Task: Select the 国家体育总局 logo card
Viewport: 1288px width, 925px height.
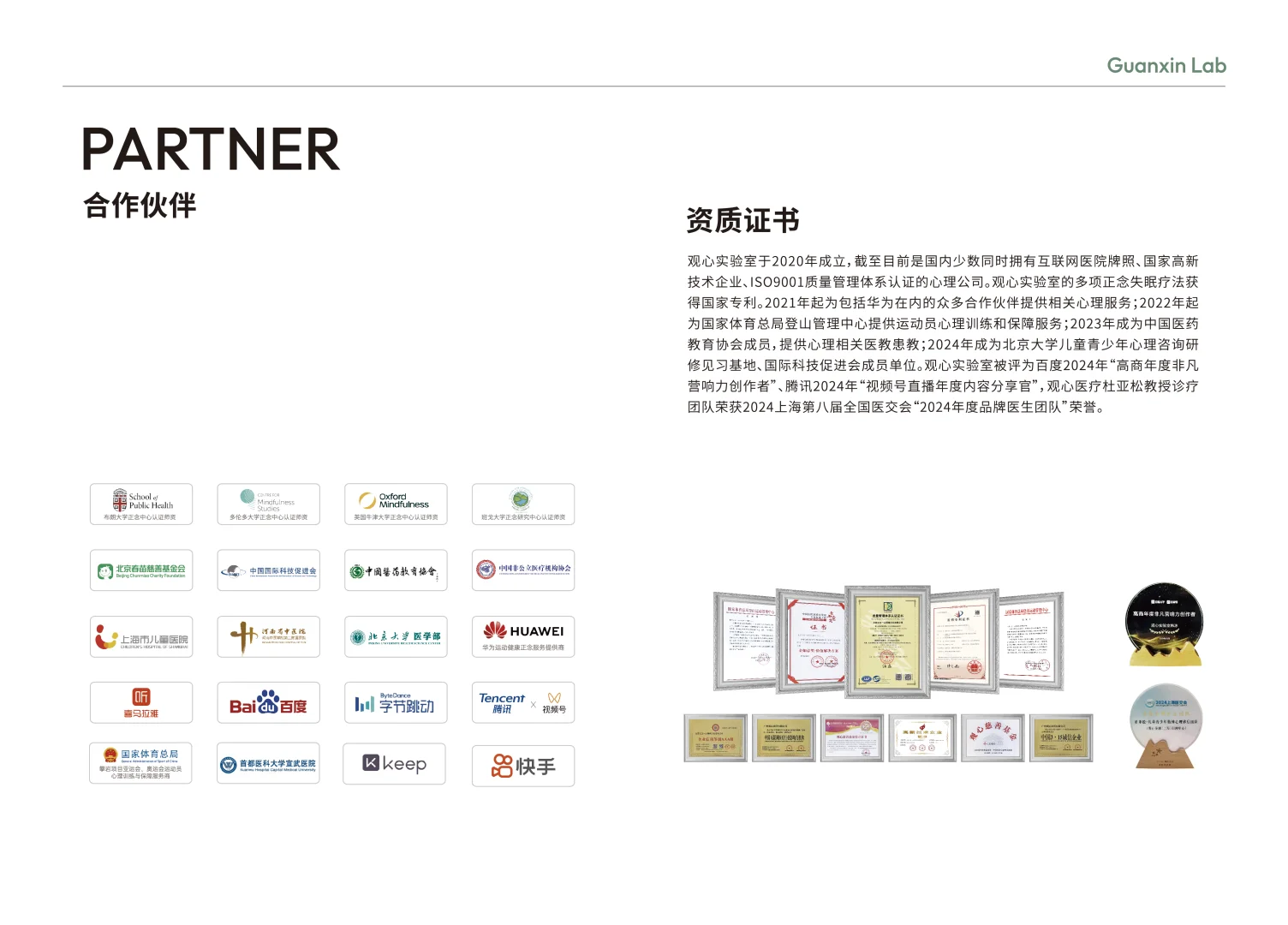Action: (x=141, y=763)
